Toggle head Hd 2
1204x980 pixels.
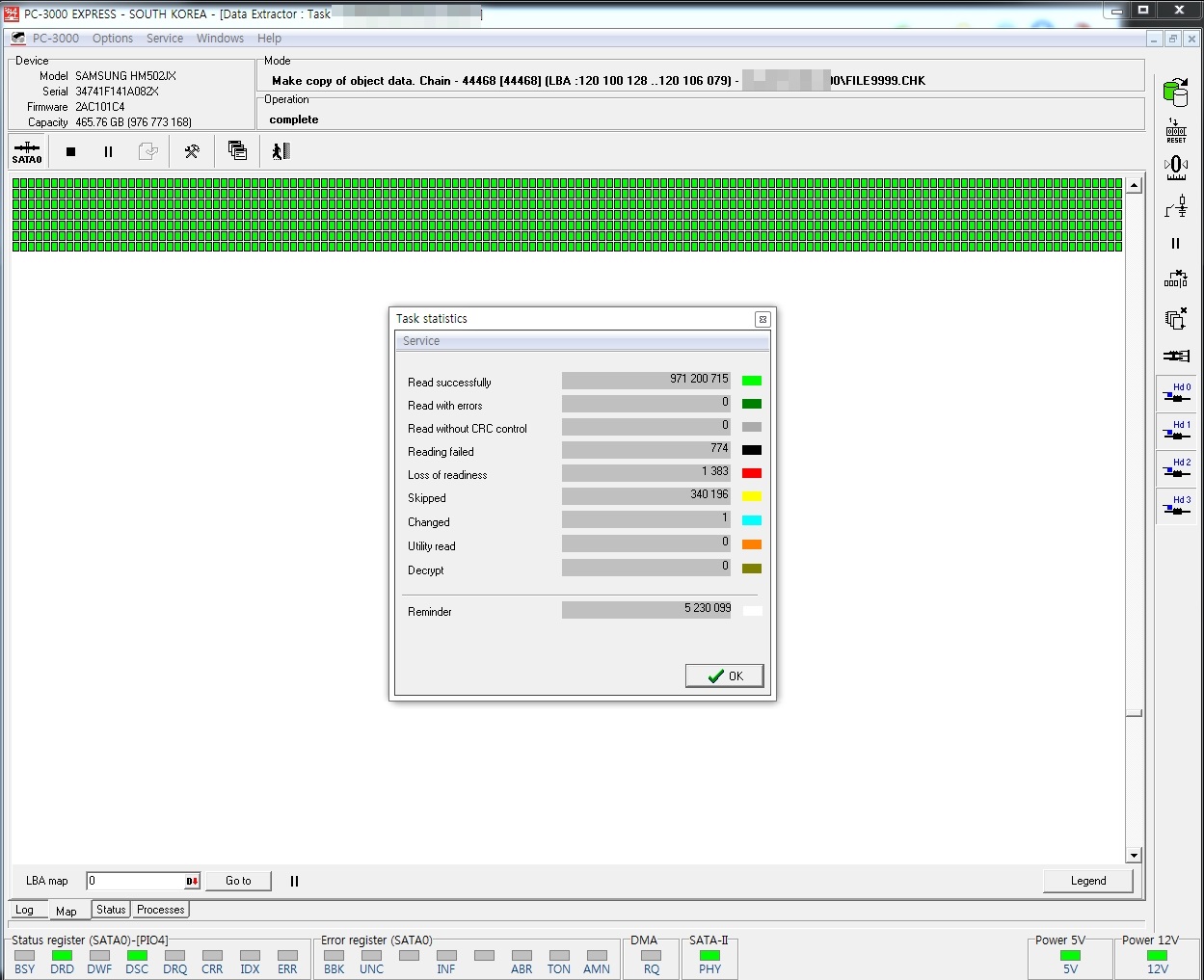pos(1176,468)
